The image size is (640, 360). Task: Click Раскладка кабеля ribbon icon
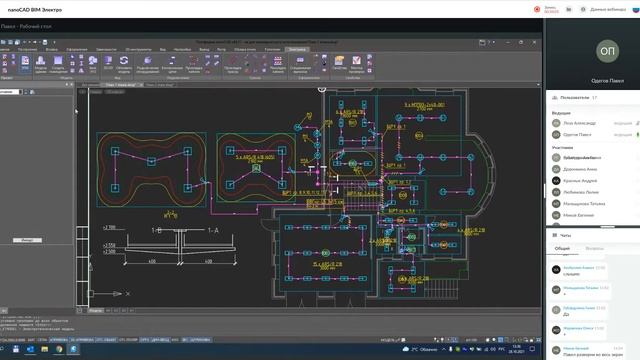[x=278, y=64]
